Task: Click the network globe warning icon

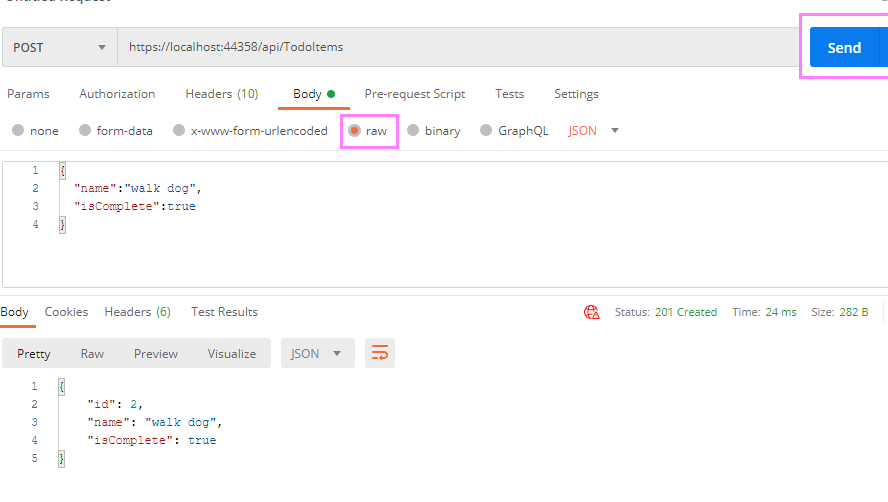Action: pos(592,312)
